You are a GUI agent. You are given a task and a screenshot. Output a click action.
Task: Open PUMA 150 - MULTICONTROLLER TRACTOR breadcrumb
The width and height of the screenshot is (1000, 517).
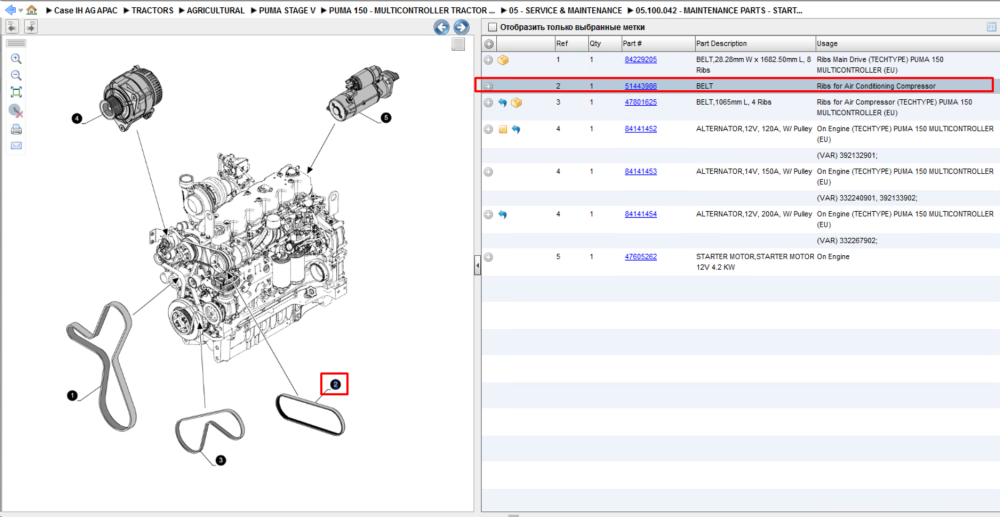click(x=411, y=11)
